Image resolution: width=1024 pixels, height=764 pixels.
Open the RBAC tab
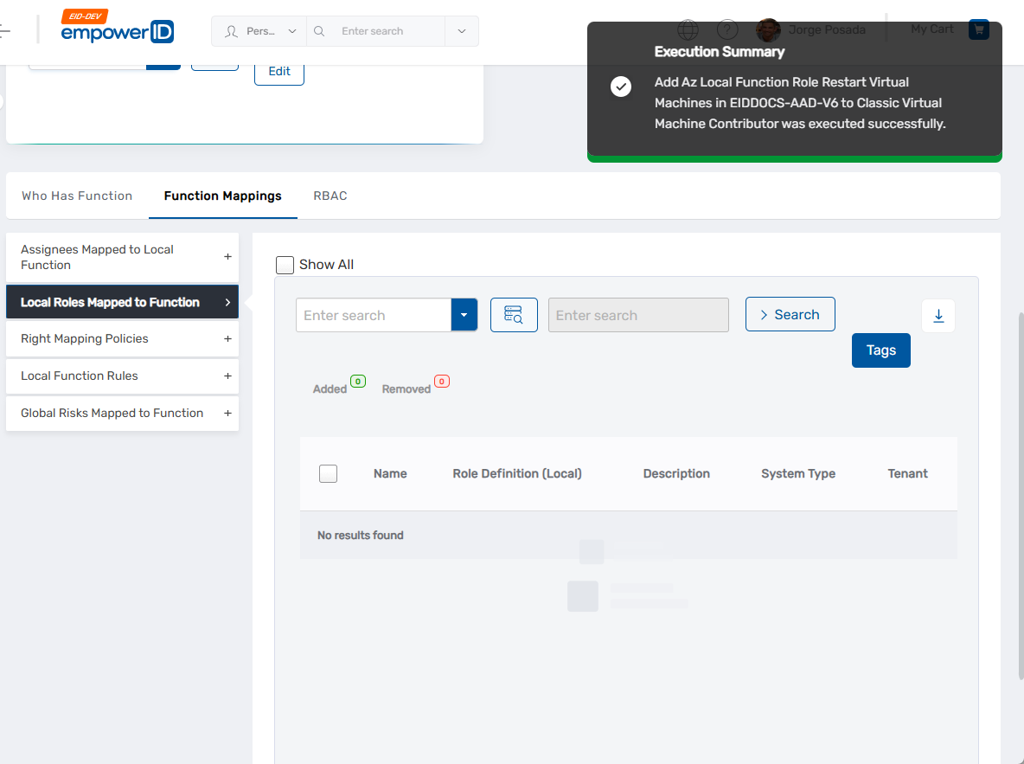tap(330, 196)
